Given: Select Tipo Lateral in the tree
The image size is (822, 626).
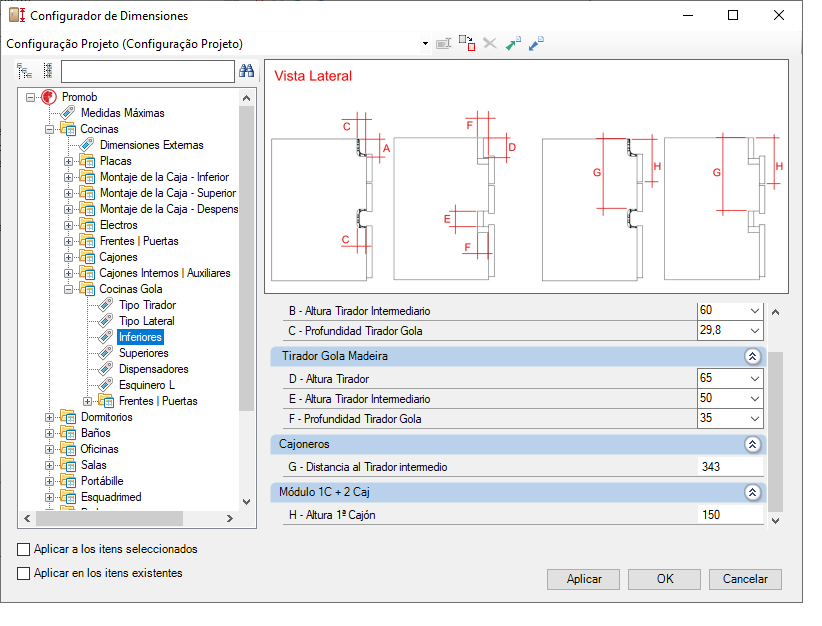Looking at the screenshot, I should 146,321.
